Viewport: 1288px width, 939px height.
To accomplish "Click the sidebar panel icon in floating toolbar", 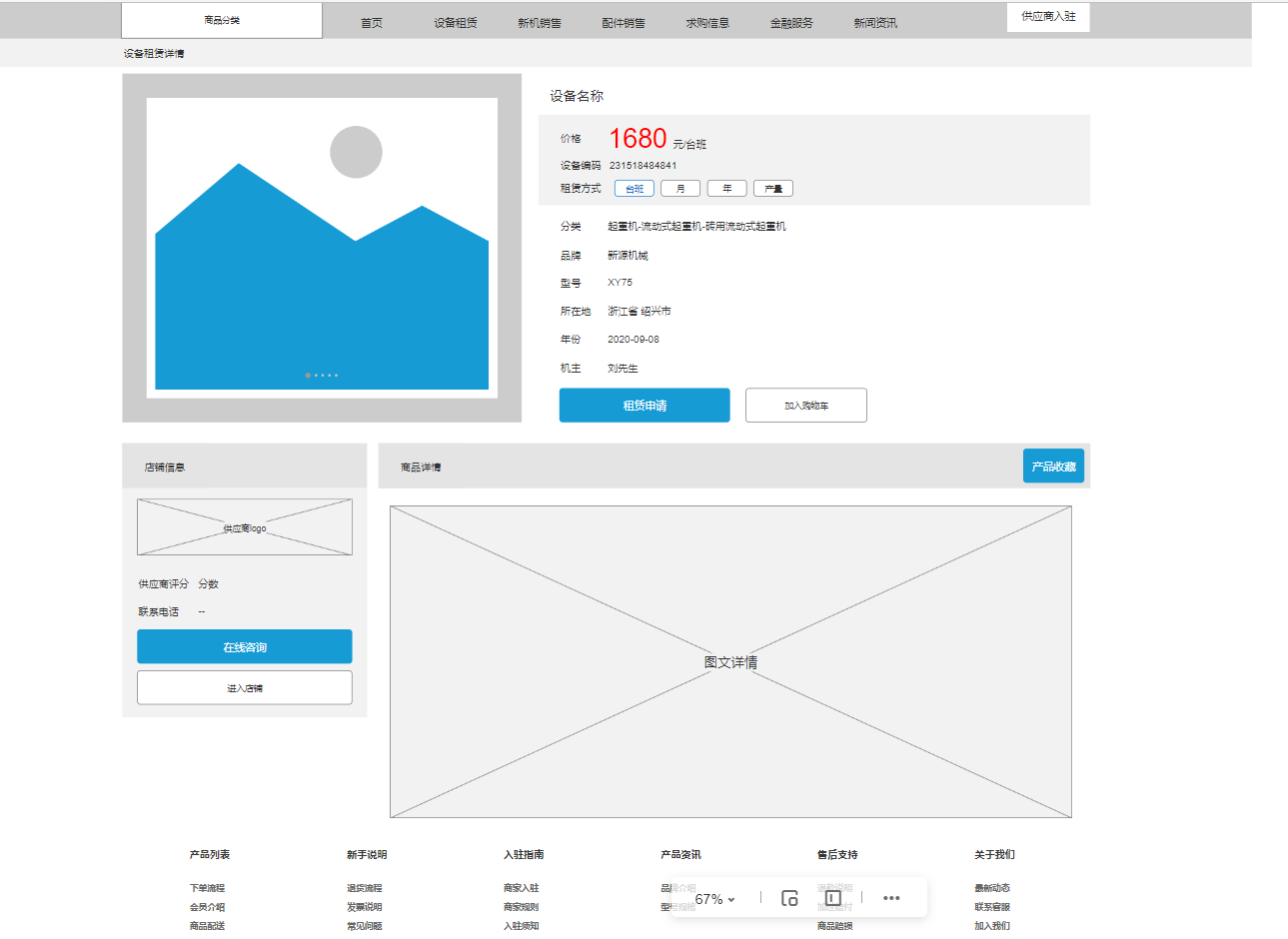I will (833, 898).
